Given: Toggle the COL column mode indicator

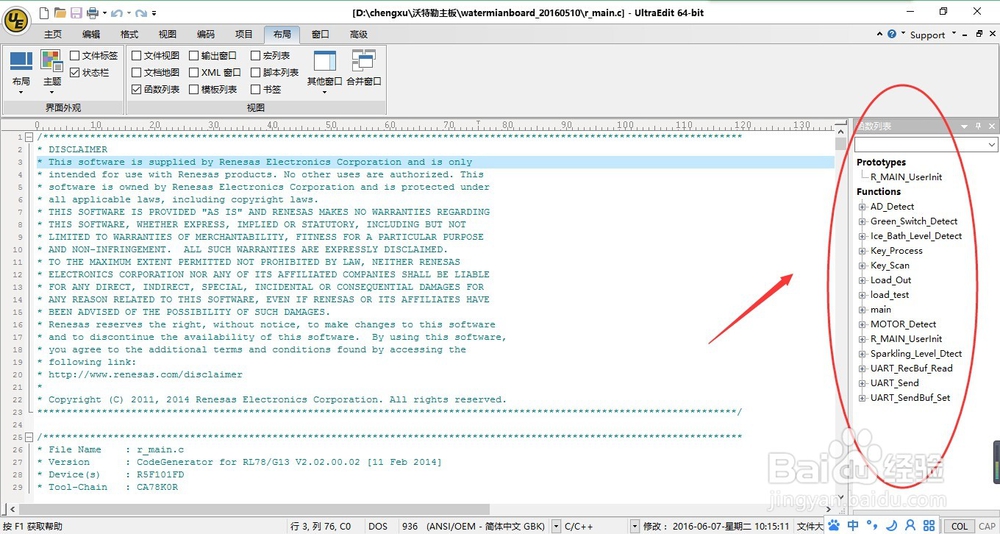Looking at the screenshot, I should [x=959, y=526].
